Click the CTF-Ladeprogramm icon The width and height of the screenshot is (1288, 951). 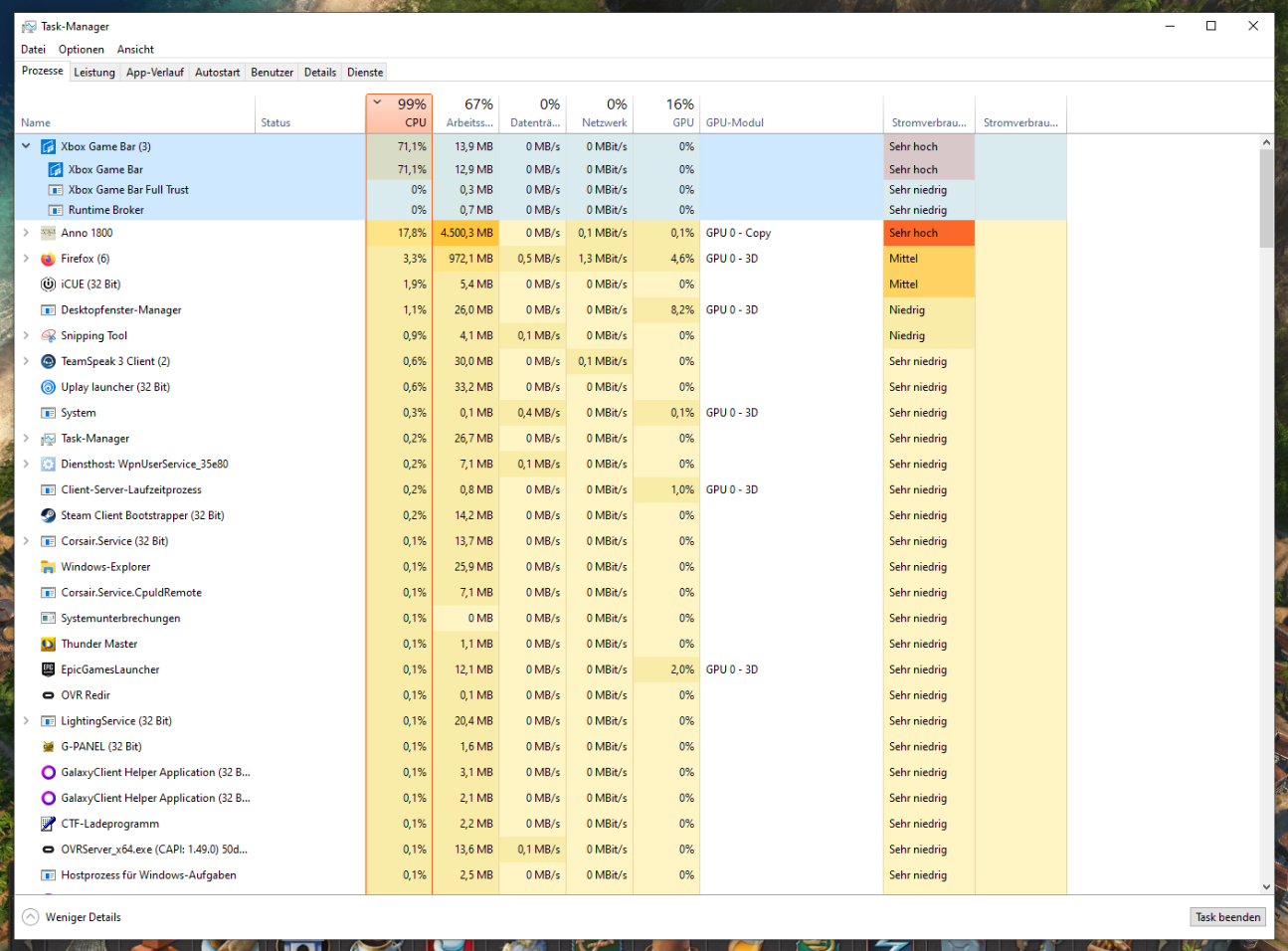(x=48, y=824)
